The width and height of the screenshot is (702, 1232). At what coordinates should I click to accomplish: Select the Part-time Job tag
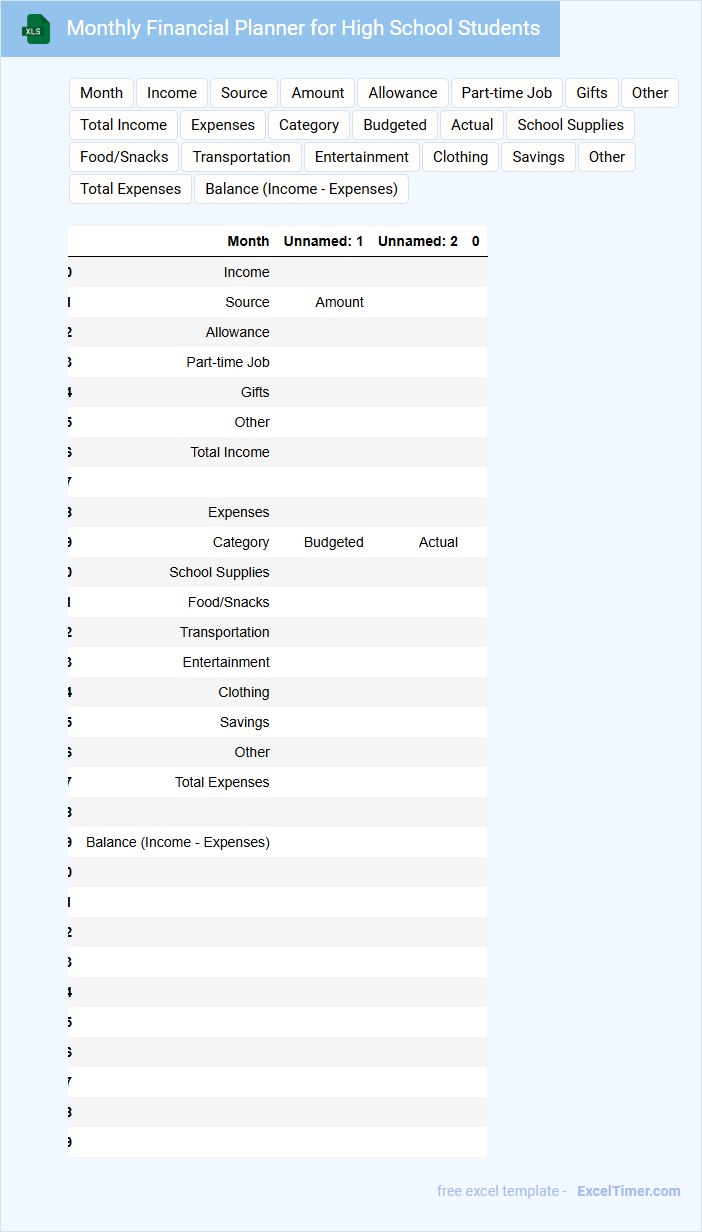pyautogui.click(x=506, y=93)
